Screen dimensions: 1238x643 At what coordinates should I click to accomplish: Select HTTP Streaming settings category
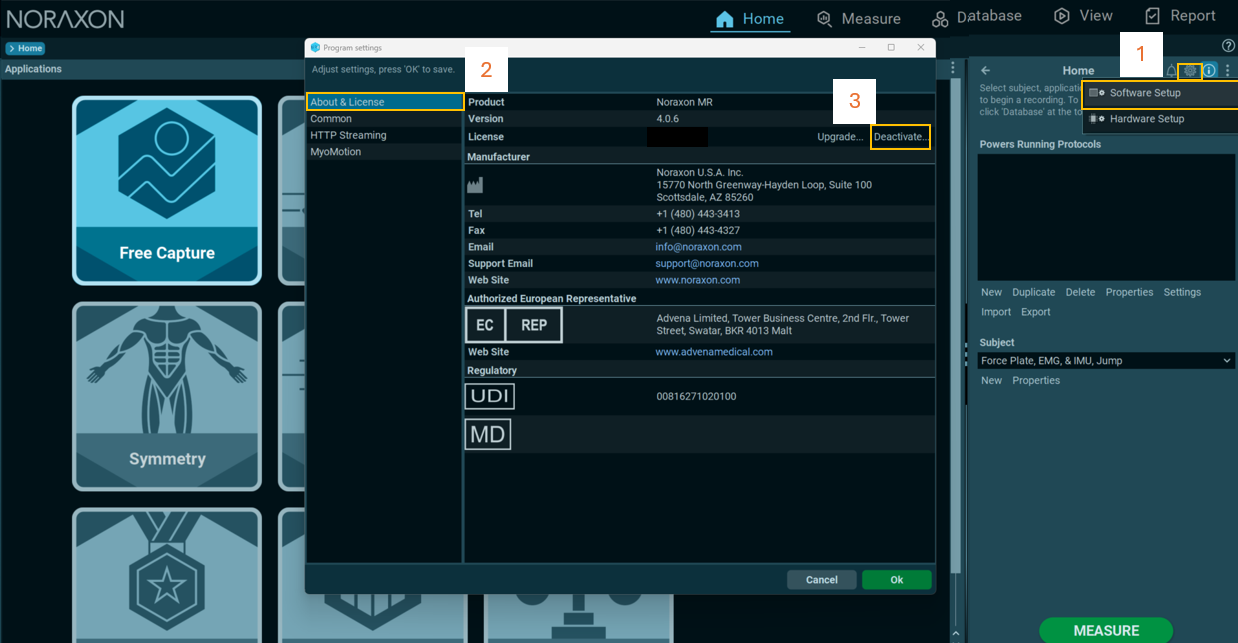click(x=385, y=135)
